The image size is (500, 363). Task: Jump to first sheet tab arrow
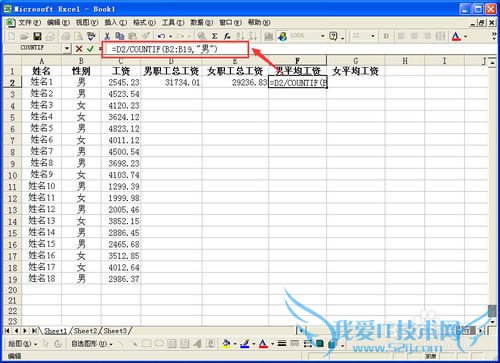coord(7,331)
